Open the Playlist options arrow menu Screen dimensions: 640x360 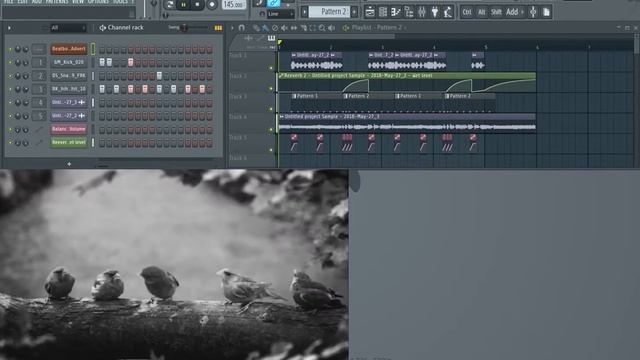[x=233, y=28]
